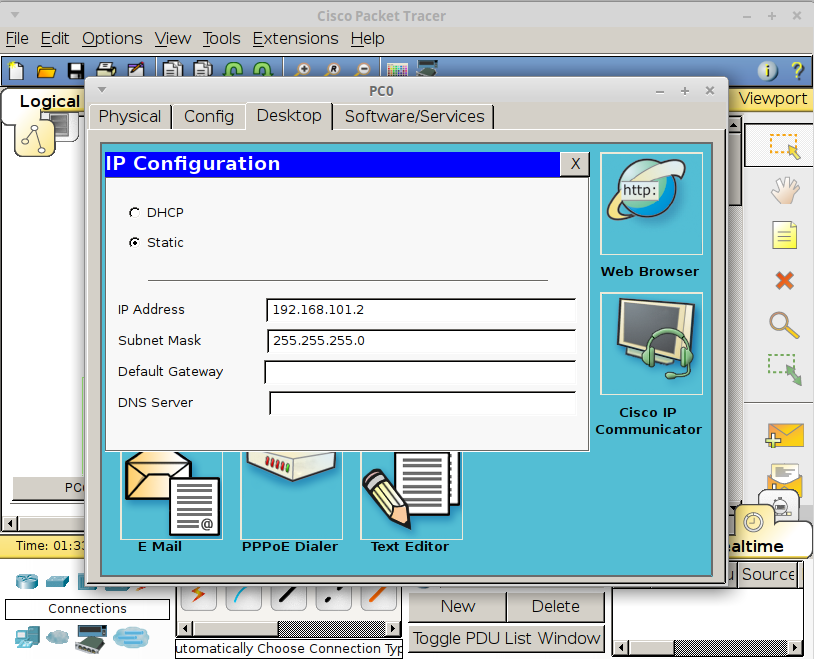The image size is (814, 659).
Task: Open the Edit menu
Action: click(x=55, y=39)
